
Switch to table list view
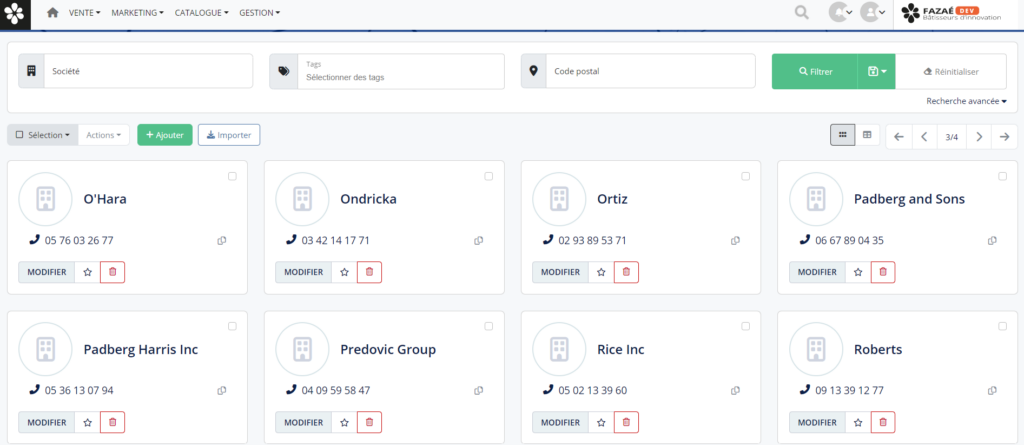point(867,135)
